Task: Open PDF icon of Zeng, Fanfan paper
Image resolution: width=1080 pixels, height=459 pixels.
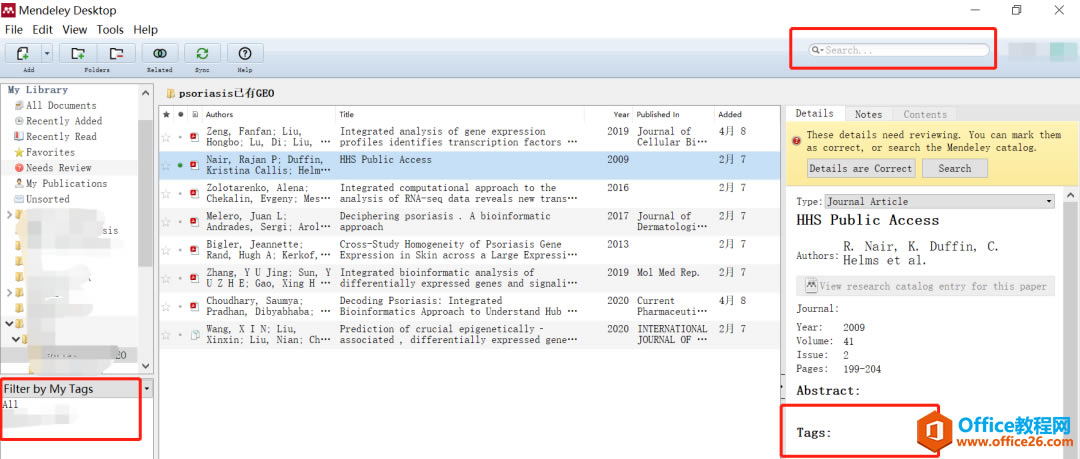Action: click(x=195, y=137)
